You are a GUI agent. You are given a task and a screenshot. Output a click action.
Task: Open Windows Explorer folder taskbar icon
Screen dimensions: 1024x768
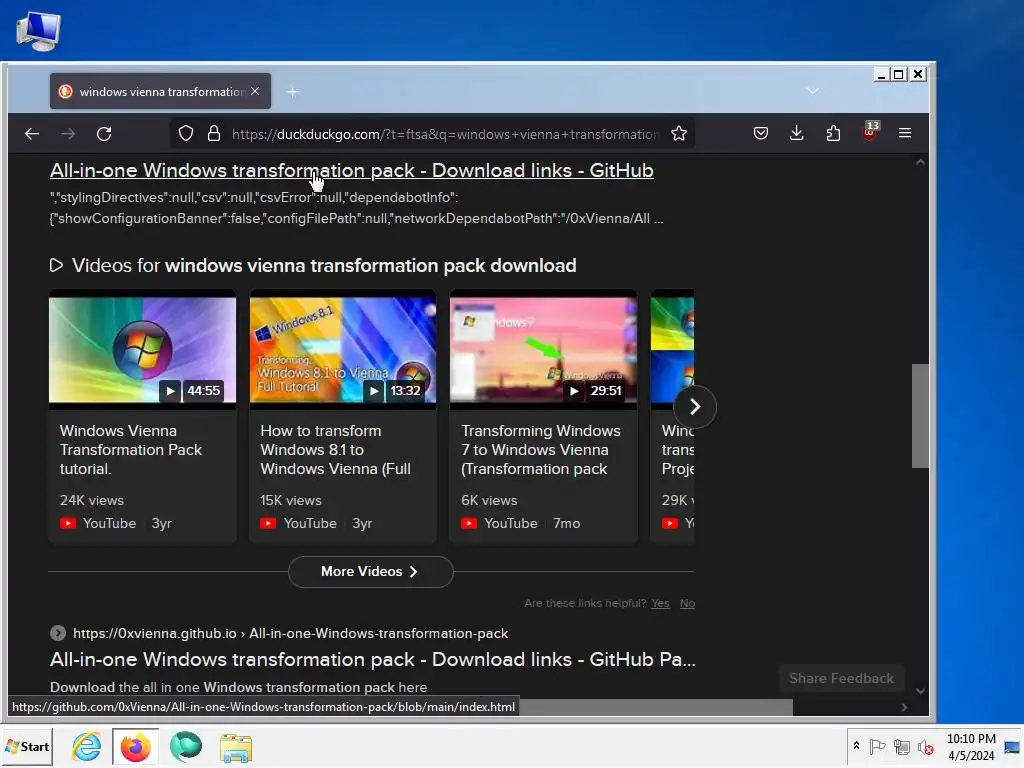pyautogui.click(x=236, y=748)
